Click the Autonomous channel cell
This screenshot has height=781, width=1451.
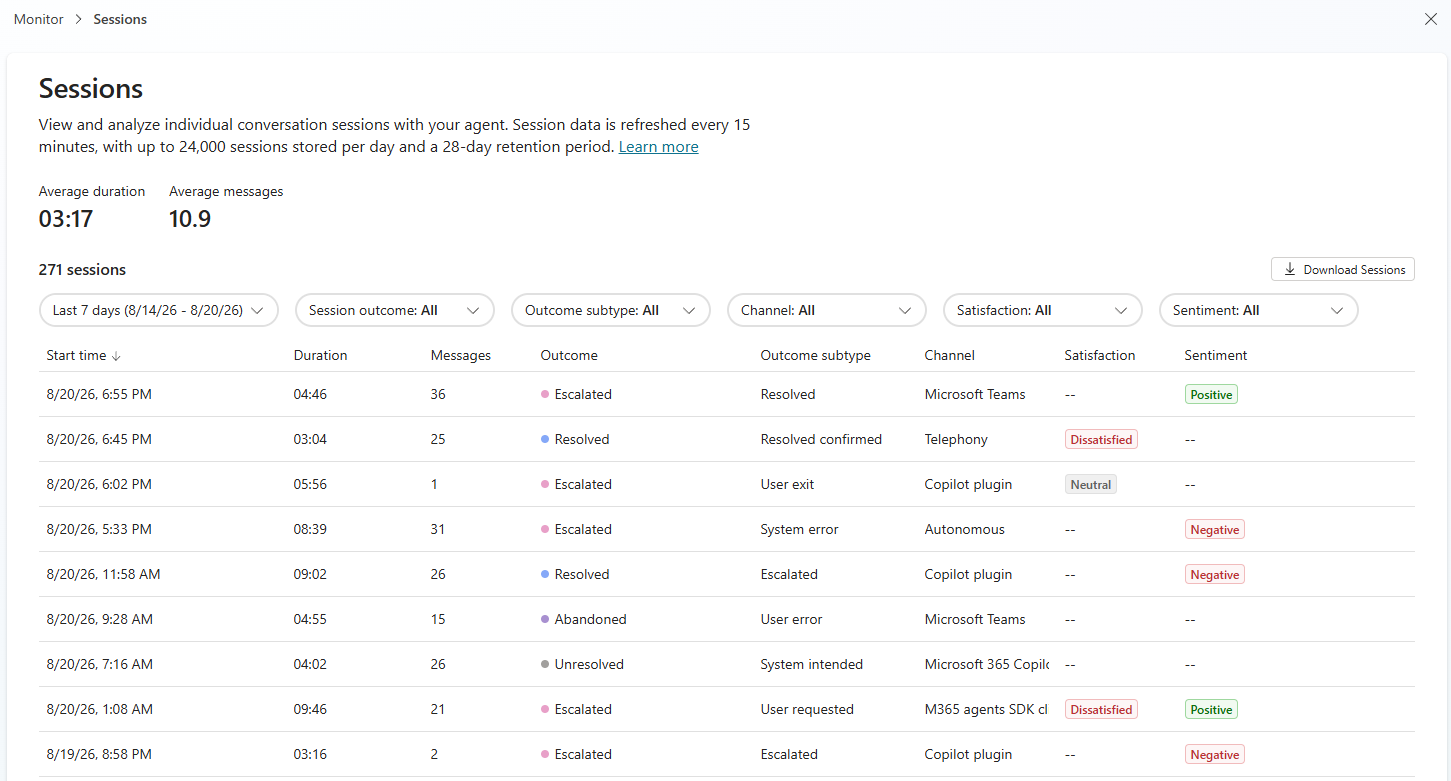point(965,529)
